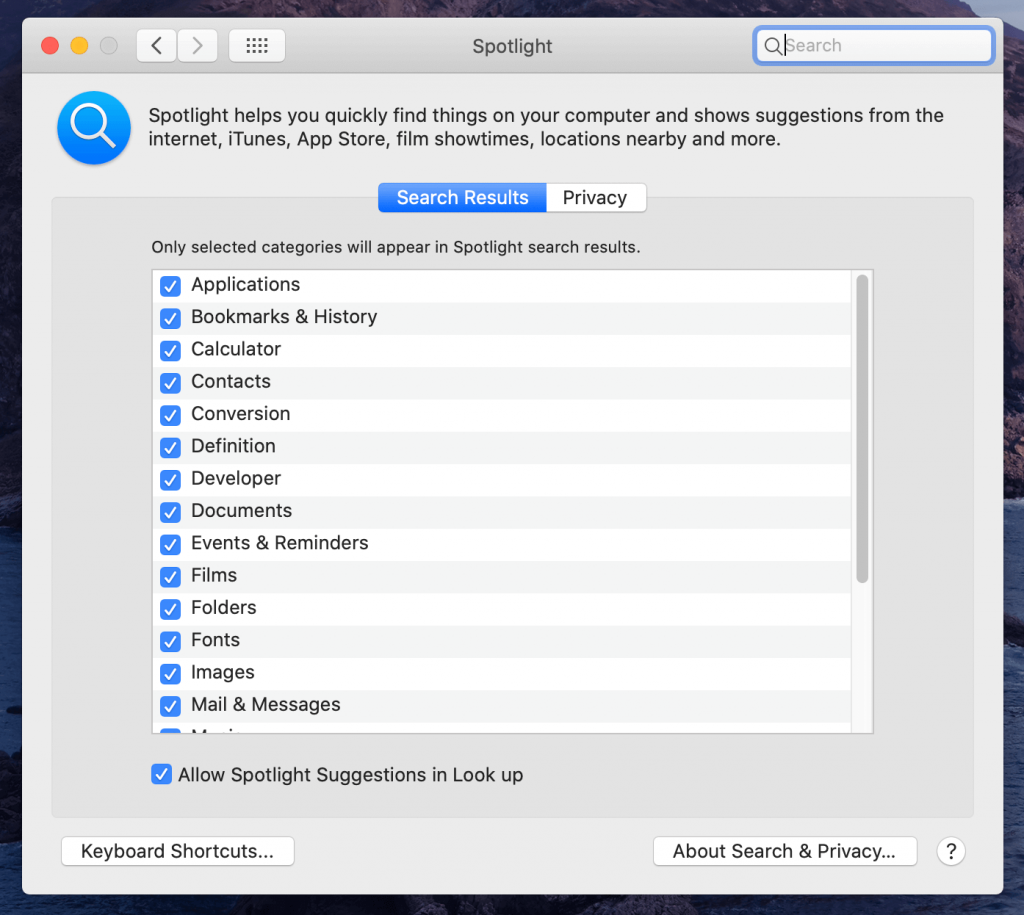Show all preferences via grid icon

tap(257, 46)
